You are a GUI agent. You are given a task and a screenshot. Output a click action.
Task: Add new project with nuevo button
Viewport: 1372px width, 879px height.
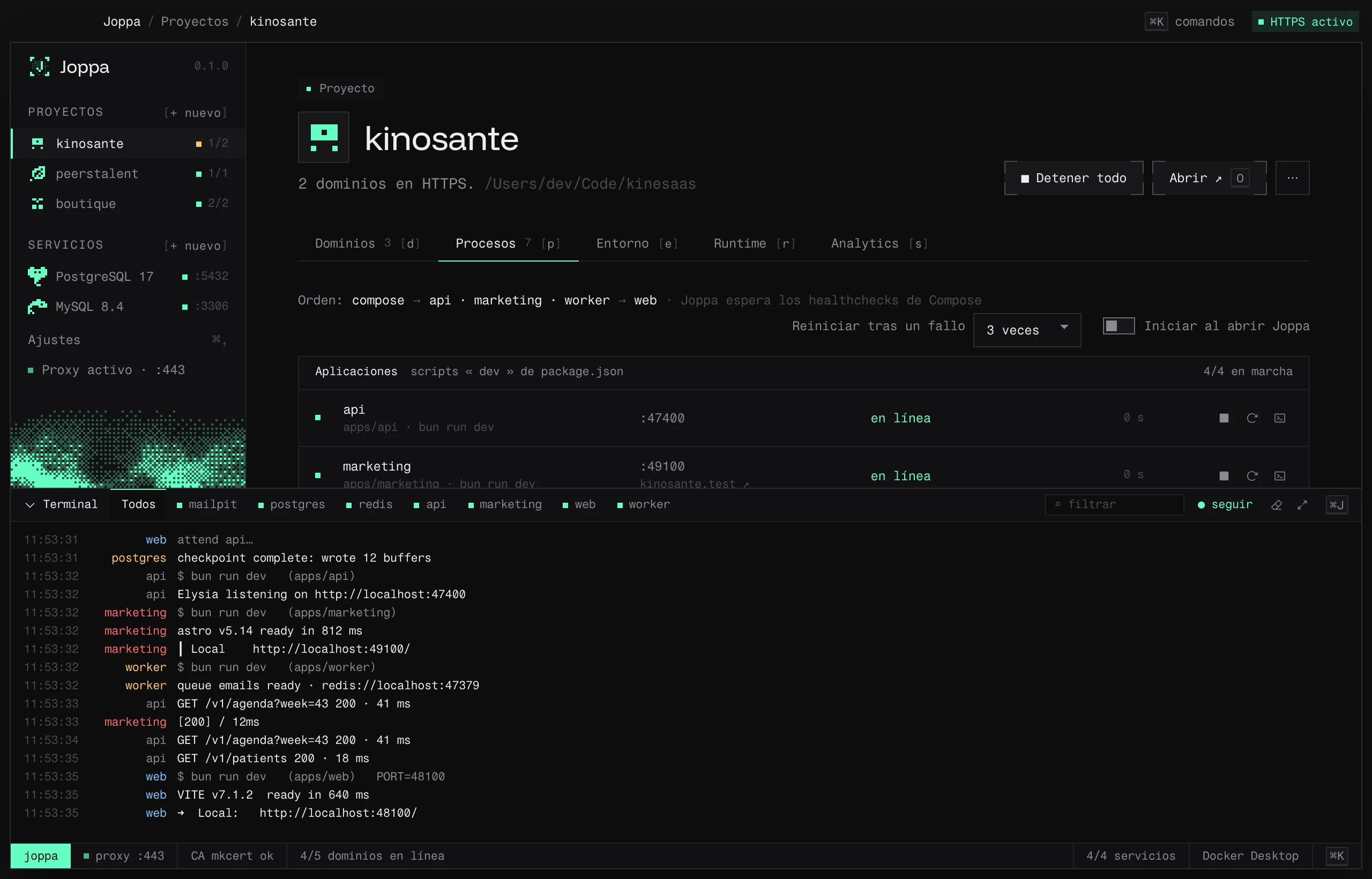[x=196, y=113]
